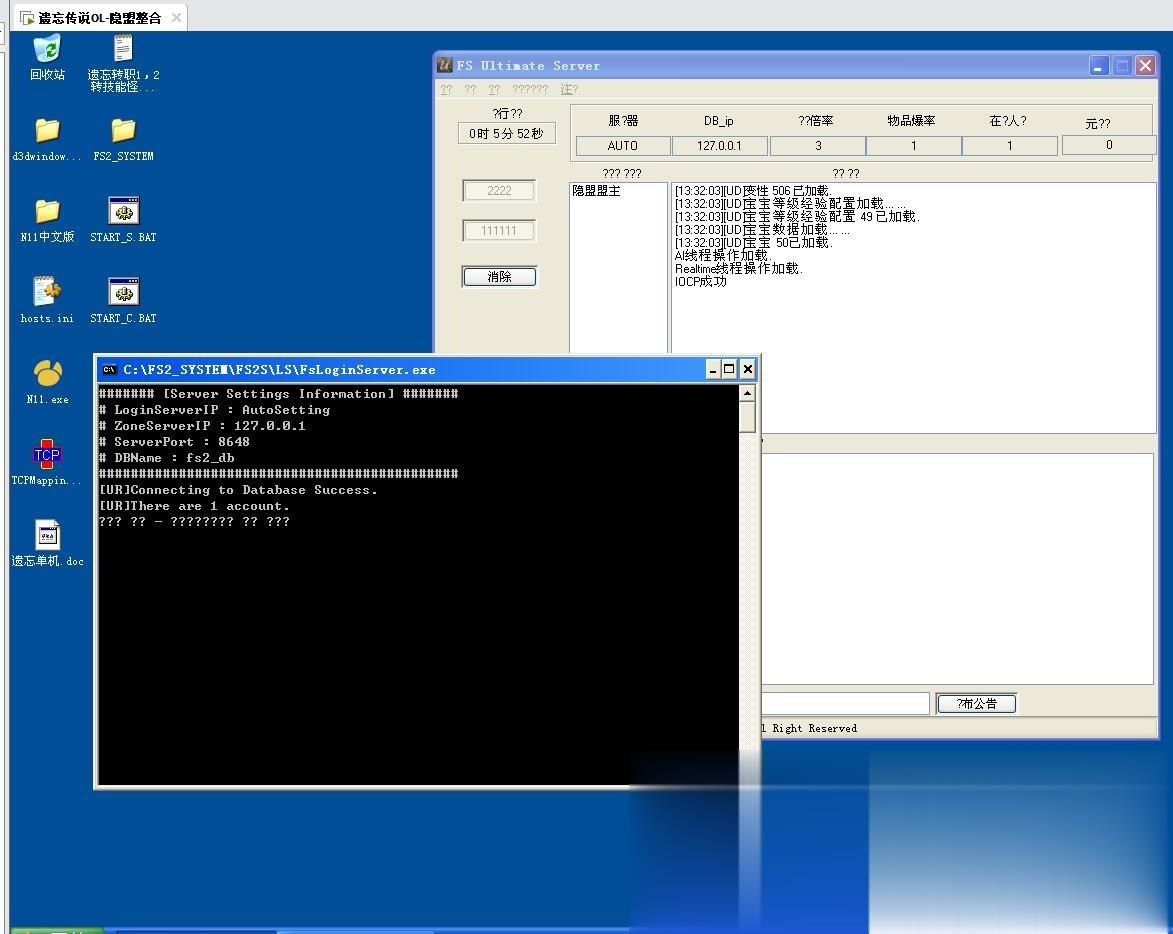Image resolution: width=1173 pixels, height=934 pixels.
Task: Launch the START_S.BAT batch file icon
Action: 123,220
